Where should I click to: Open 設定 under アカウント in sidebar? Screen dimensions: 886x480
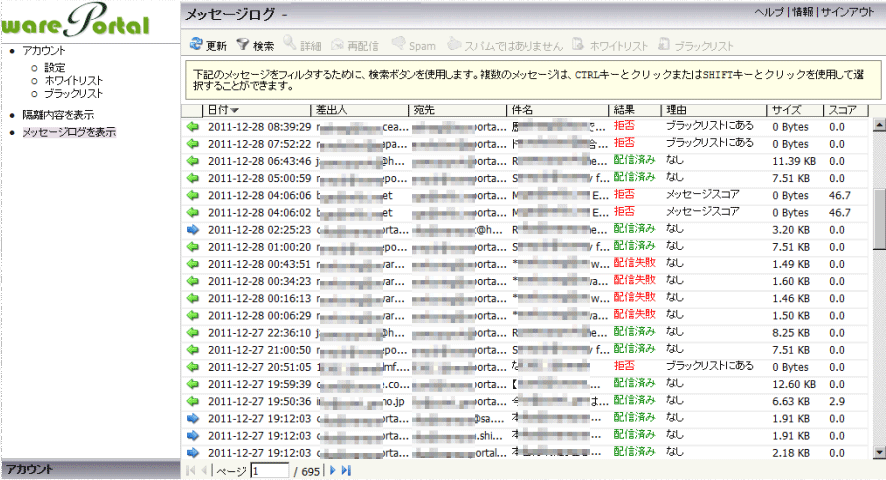tap(55, 67)
